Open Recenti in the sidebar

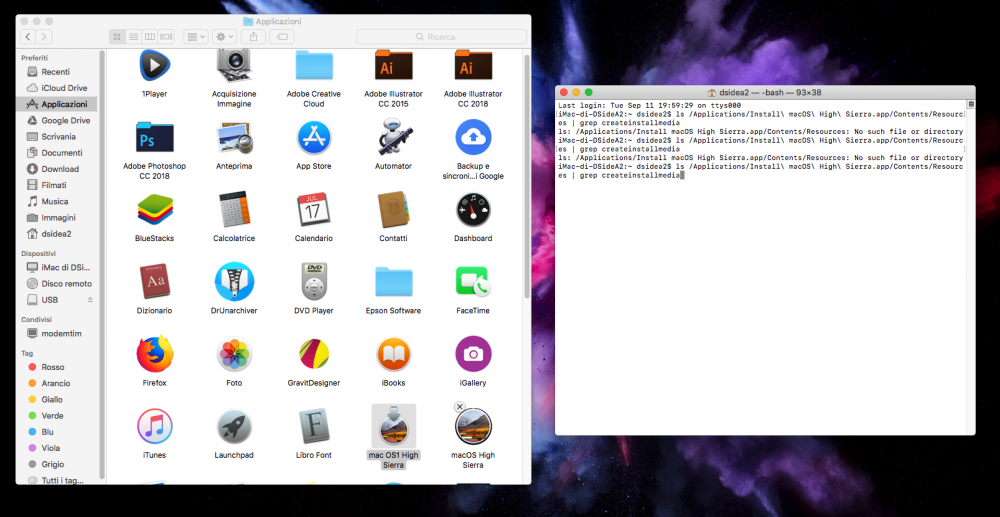pos(57,72)
